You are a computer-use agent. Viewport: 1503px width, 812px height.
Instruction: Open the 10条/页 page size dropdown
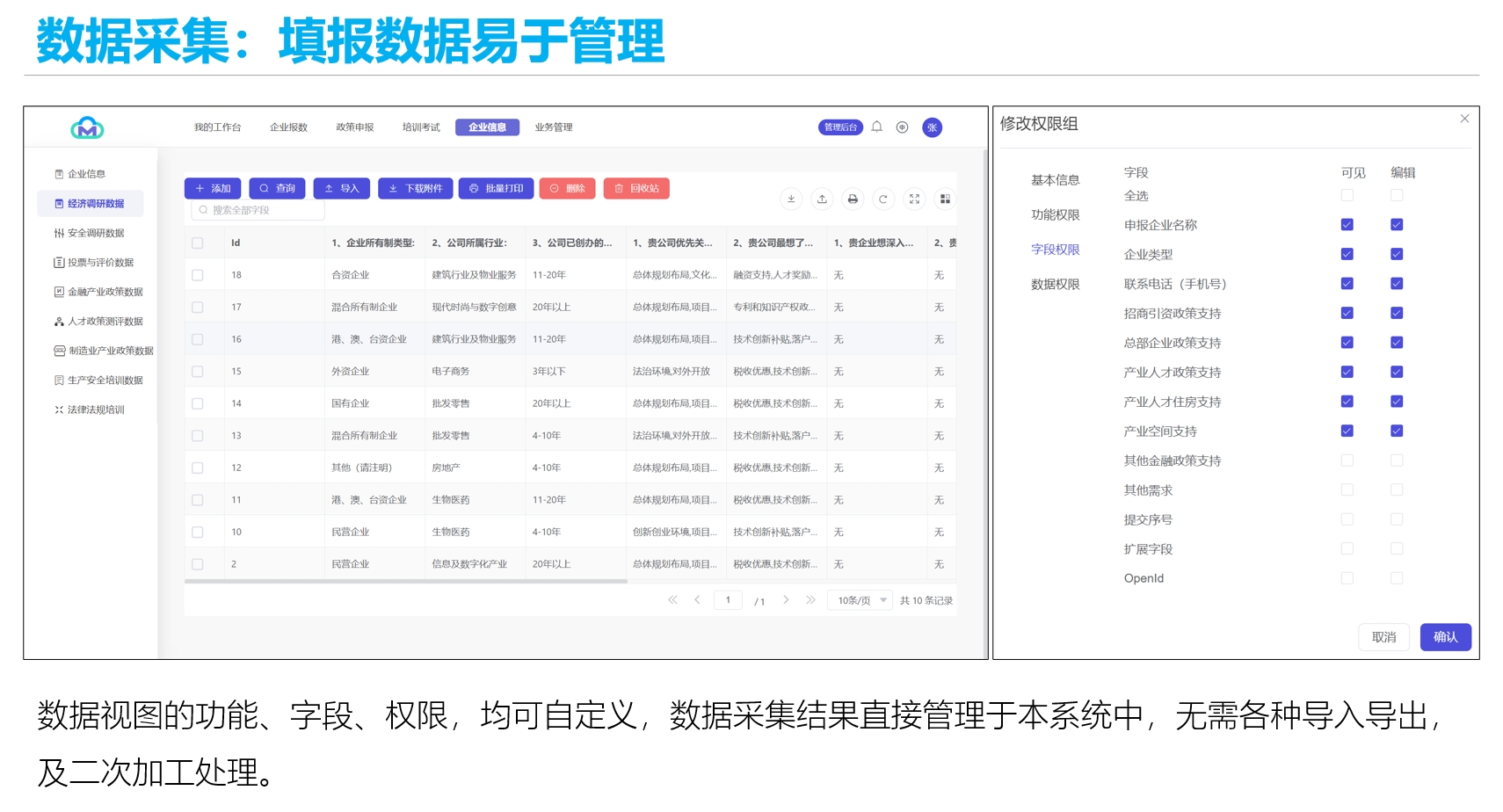point(860,600)
